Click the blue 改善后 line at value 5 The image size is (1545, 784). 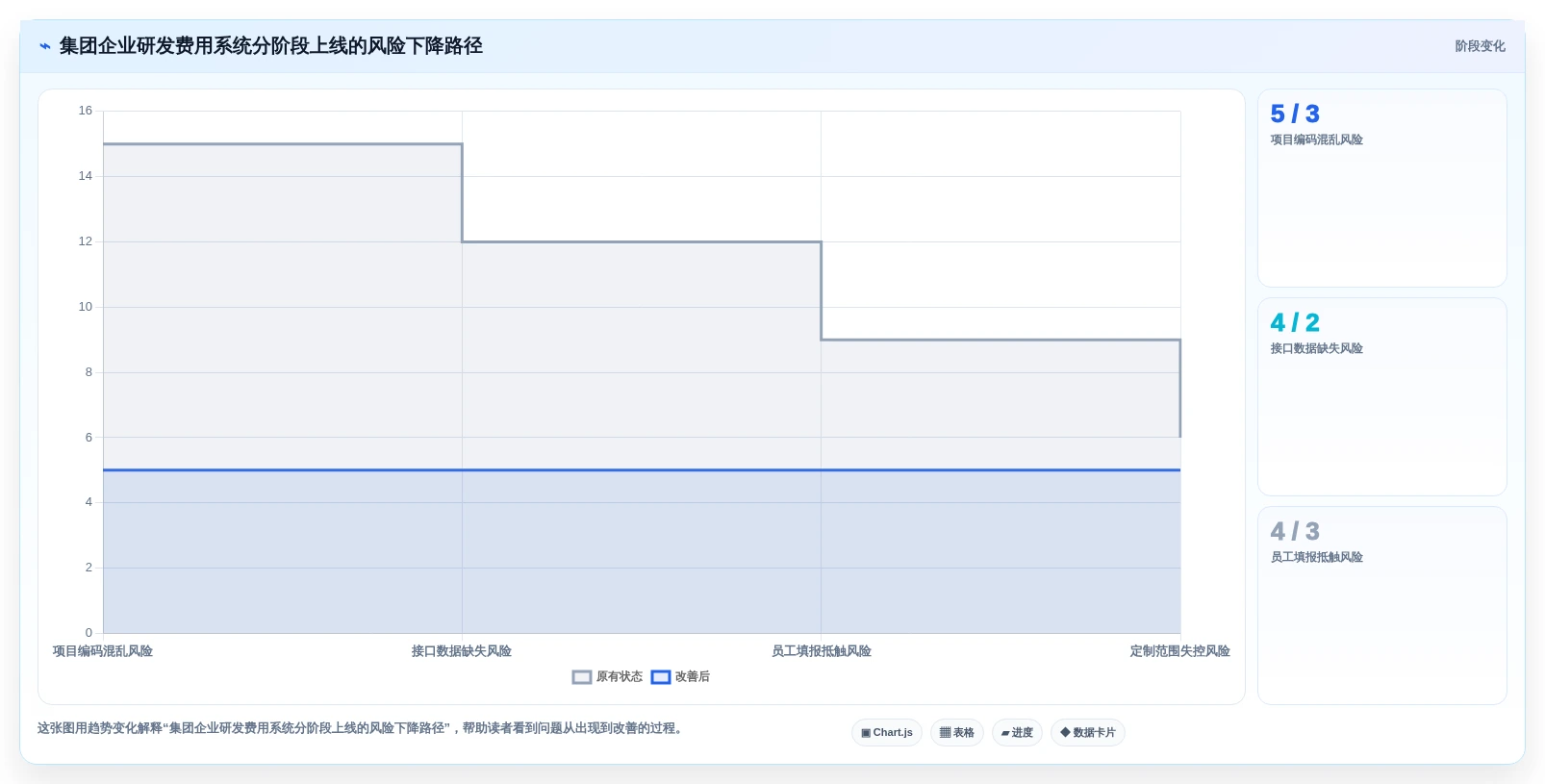[642, 470]
